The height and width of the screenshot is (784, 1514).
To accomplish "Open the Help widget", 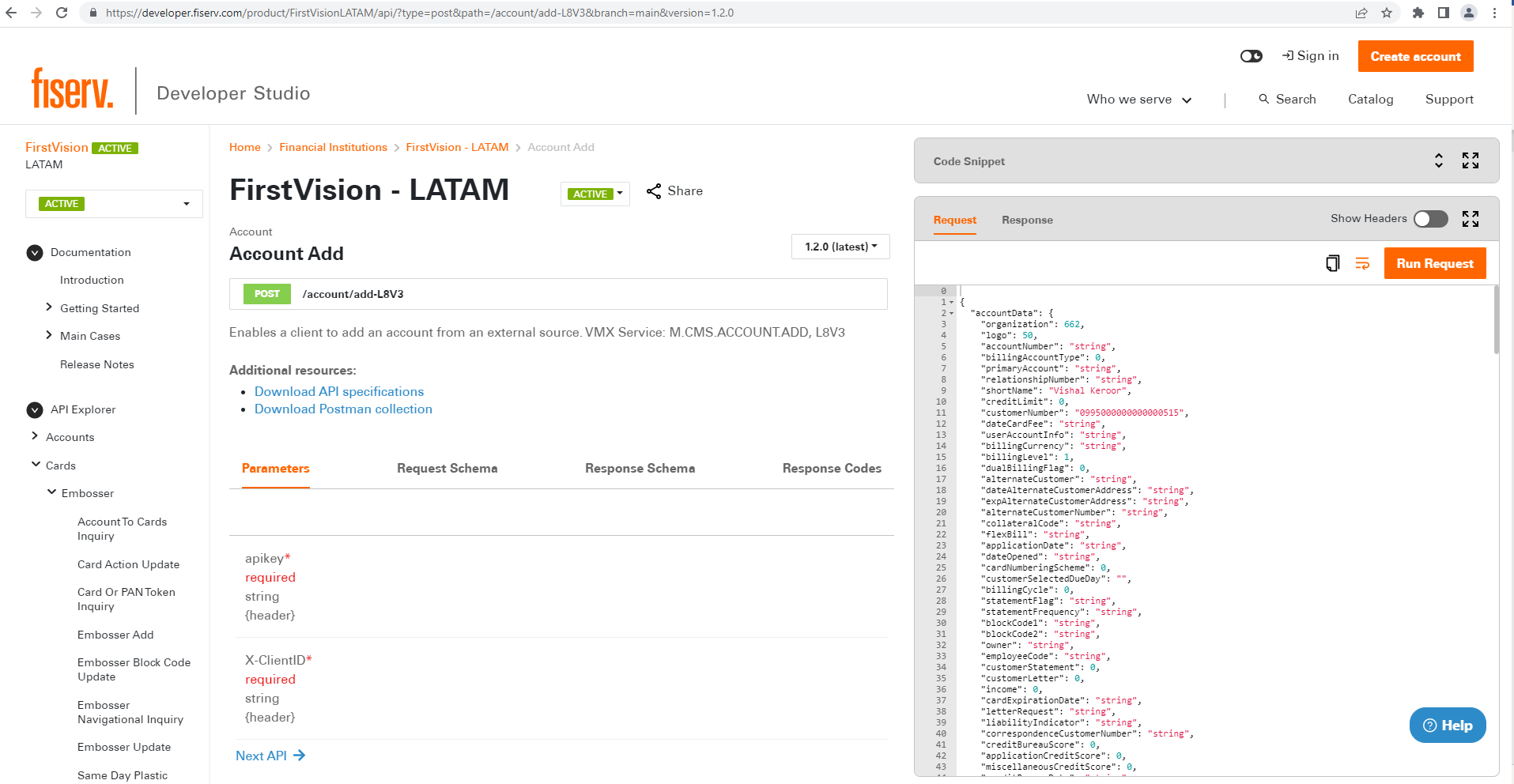I will (x=1448, y=725).
